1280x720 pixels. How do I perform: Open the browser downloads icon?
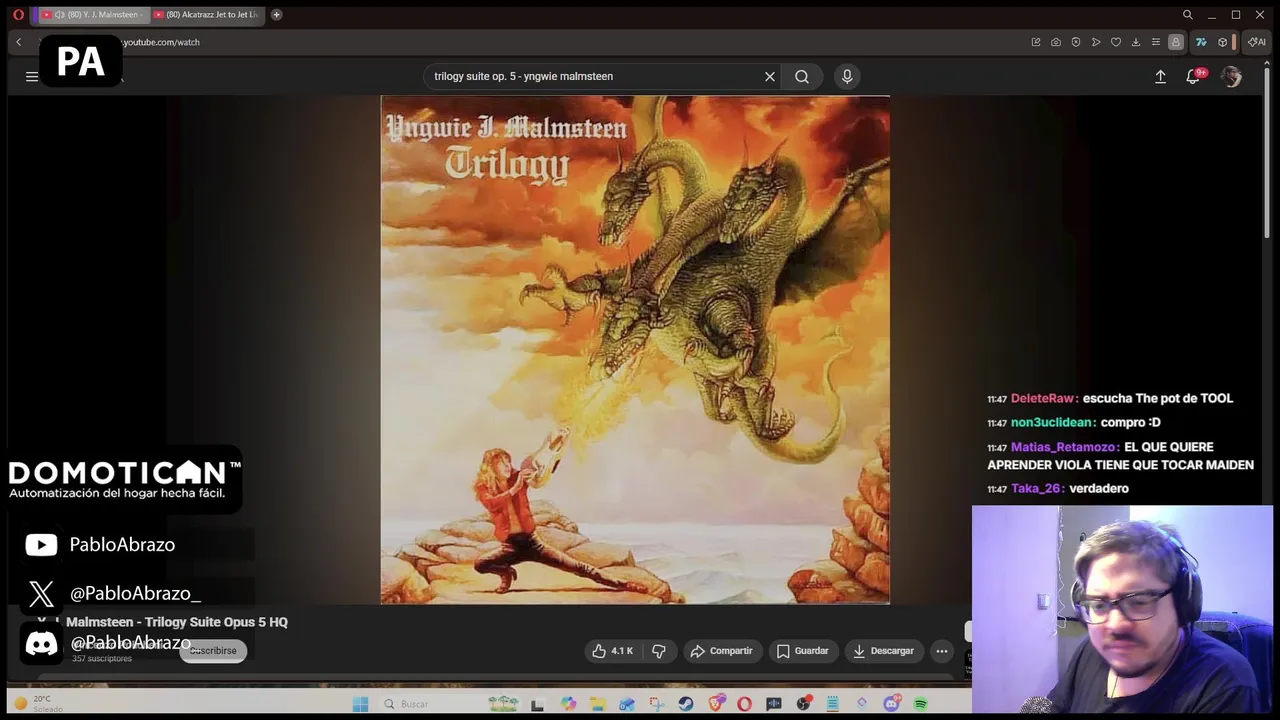pyautogui.click(x=1136, y=42)
